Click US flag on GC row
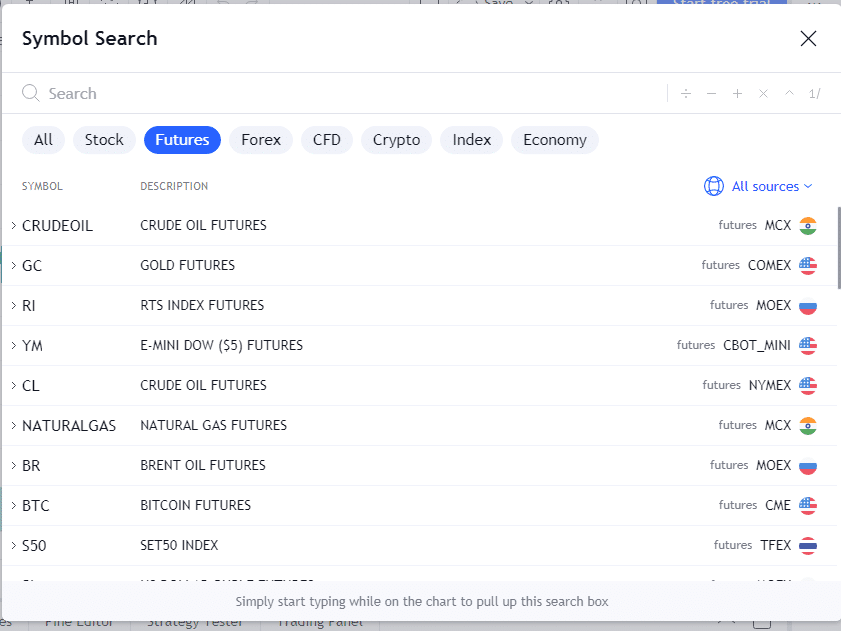This screenshot has height=631, width=841. coord(808,266)
